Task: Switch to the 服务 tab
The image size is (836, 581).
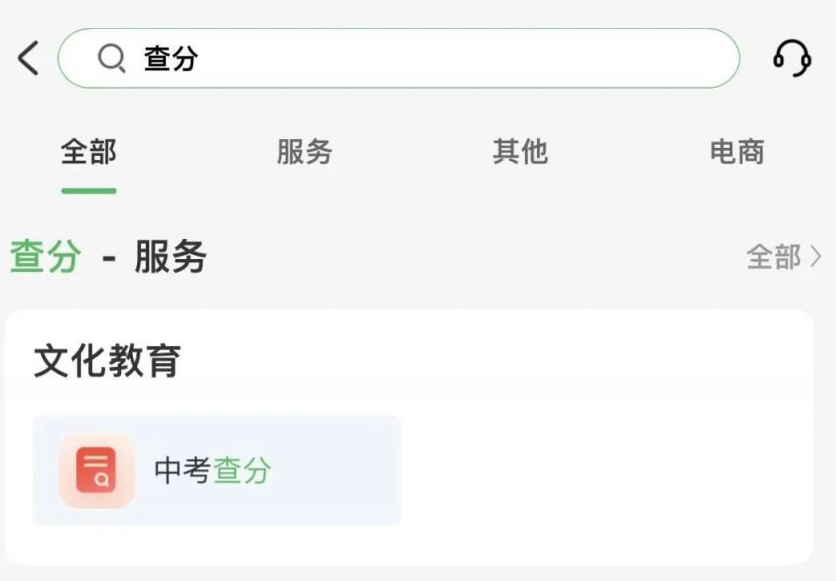Action: click(304, 152)
